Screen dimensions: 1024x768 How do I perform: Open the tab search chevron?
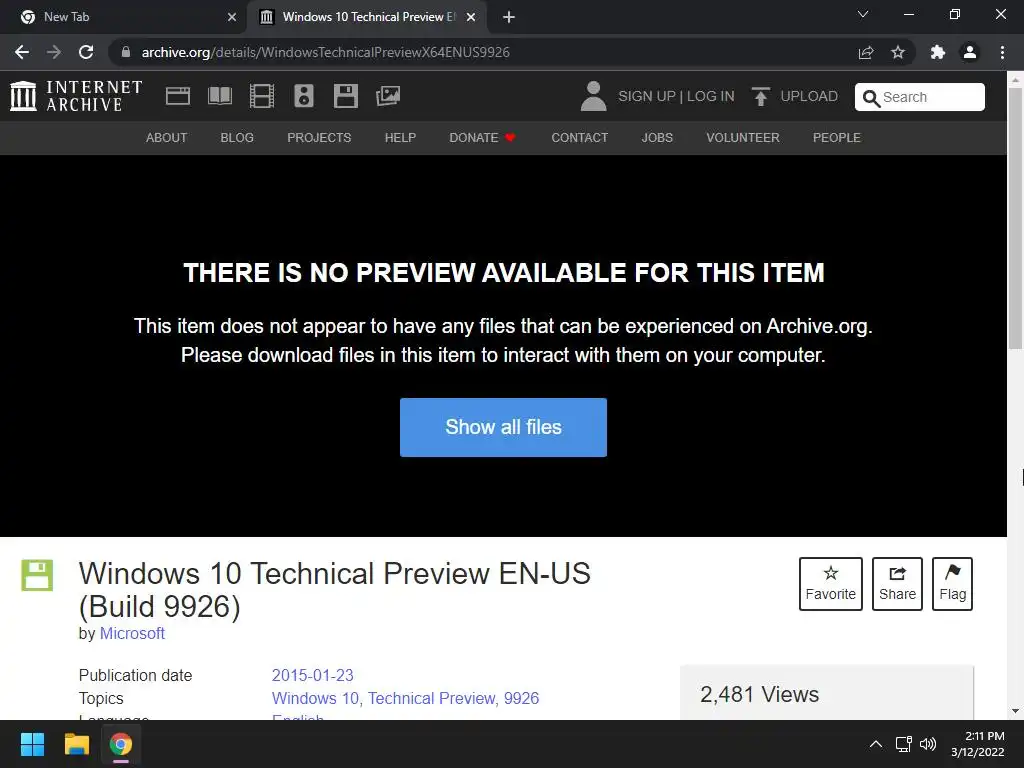[863, 14]
